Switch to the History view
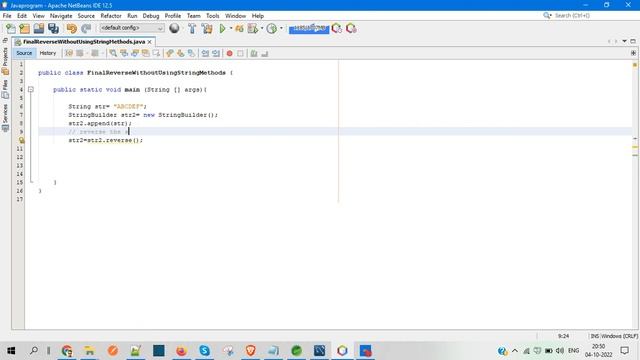Viewport: 640px width, 360px height. (48, 53)
